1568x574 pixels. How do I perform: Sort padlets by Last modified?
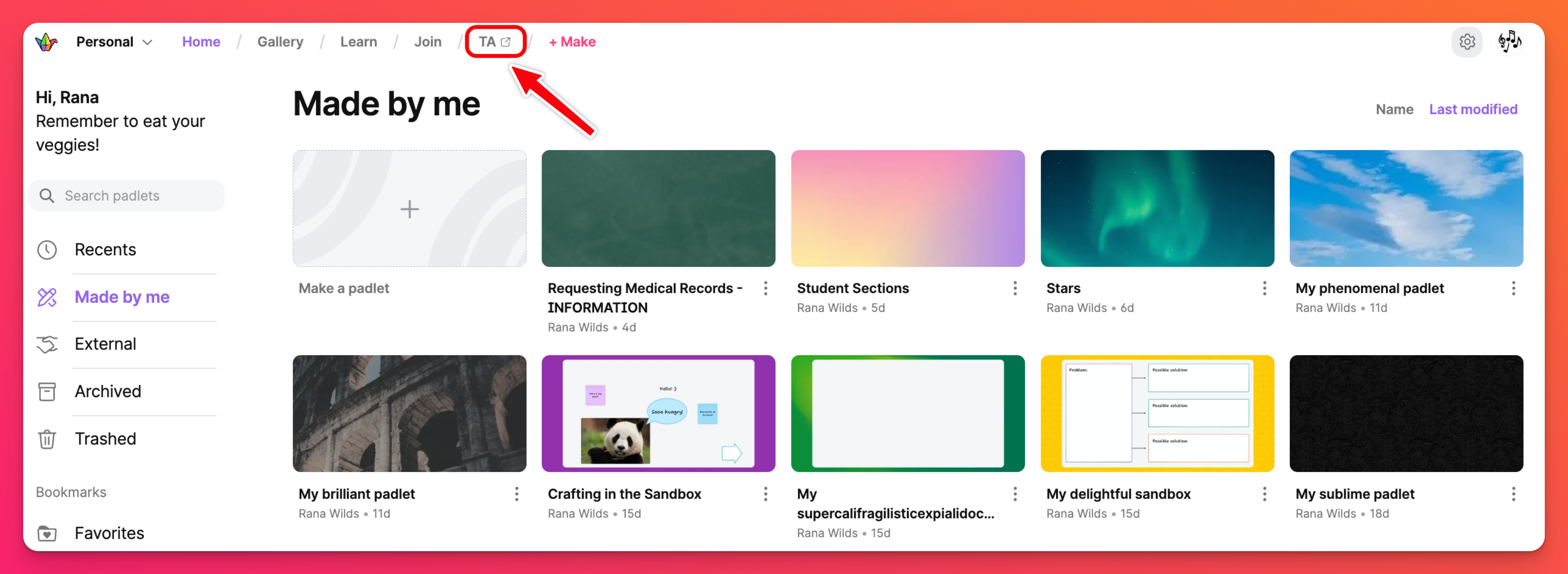1472,110
